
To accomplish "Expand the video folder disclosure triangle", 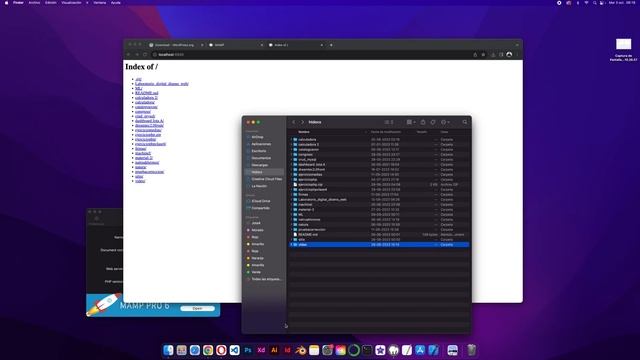I will click(291, 244).
